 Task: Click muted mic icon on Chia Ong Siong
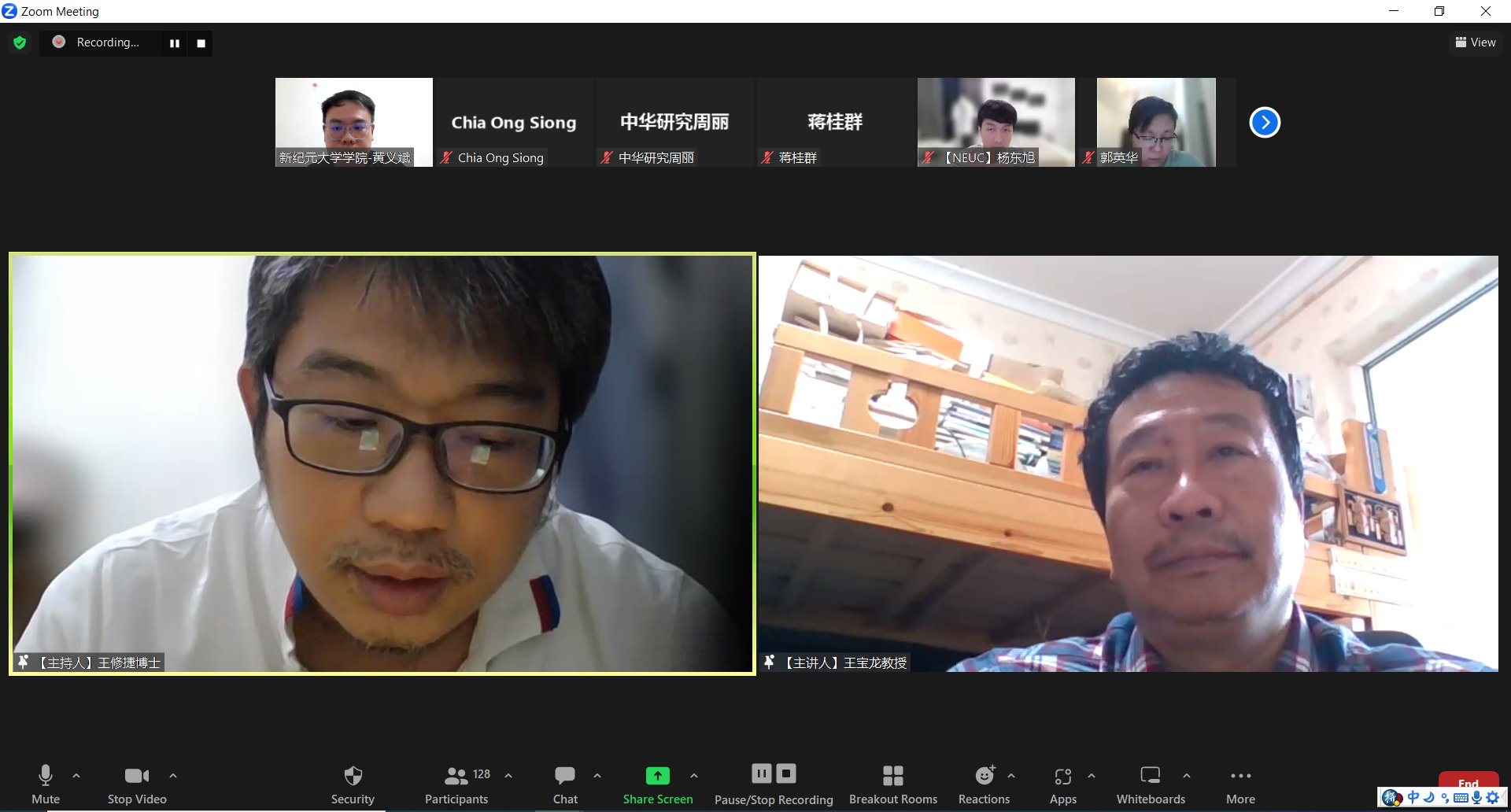(446, 157)
